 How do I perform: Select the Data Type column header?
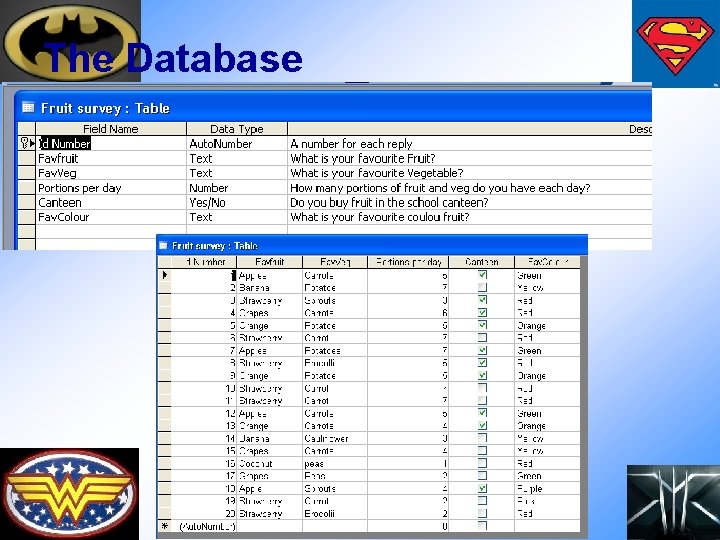coord(237,129)
